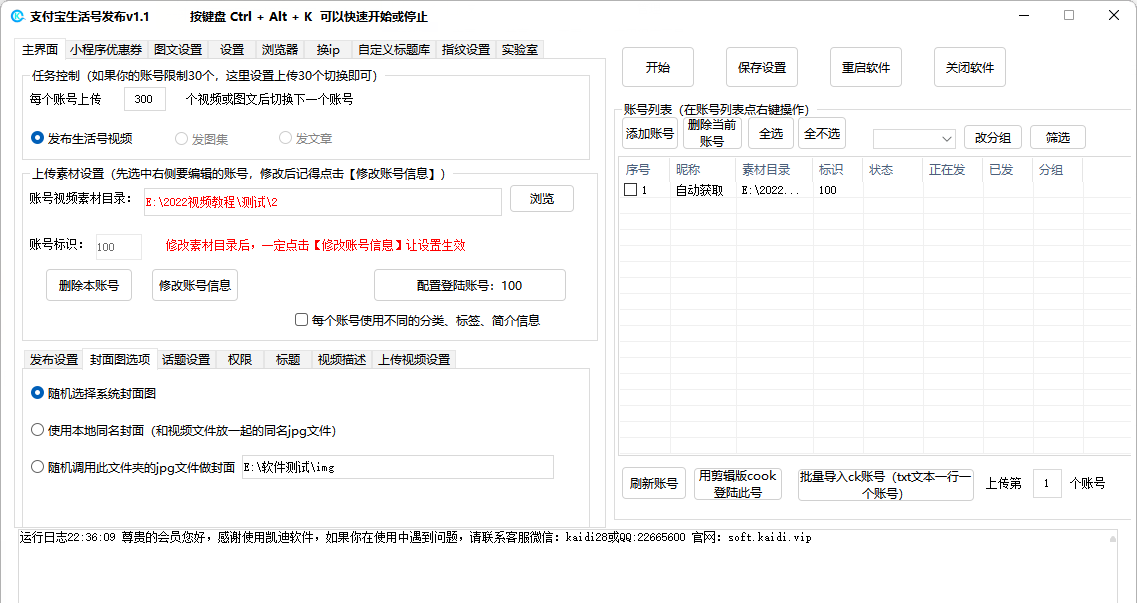Click the 昵称 column header
This screenshot has height=603, width=1137.
pyautogui.click(x=703, y=170)
